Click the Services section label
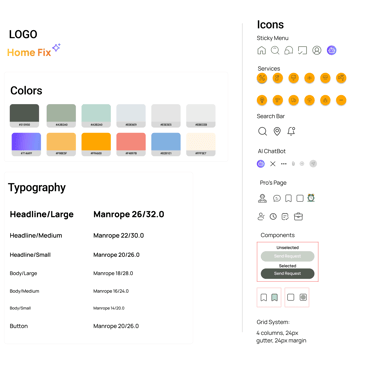 (269, 68)
